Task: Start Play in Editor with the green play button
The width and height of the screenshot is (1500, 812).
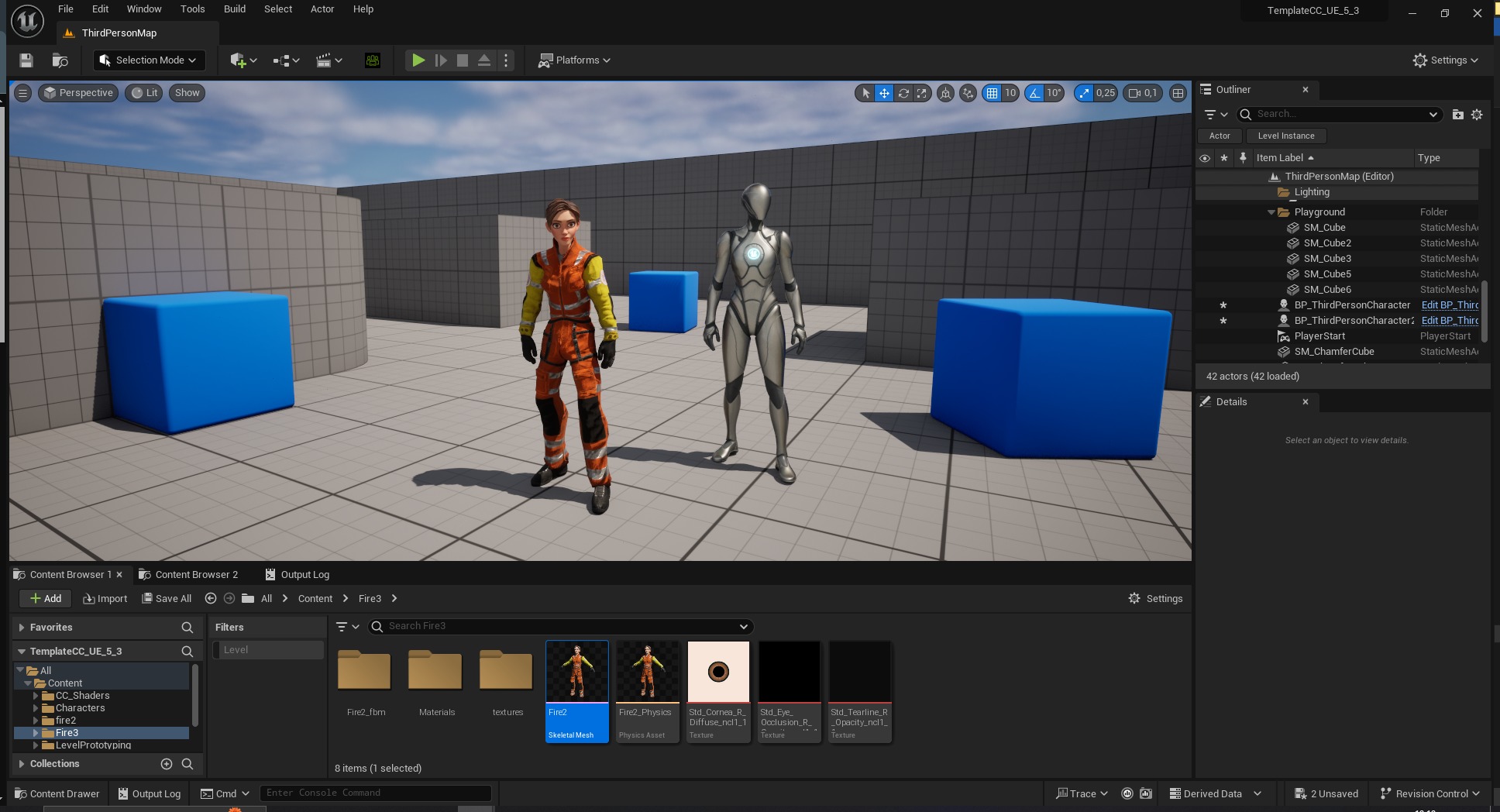Action: pos(418,60)
